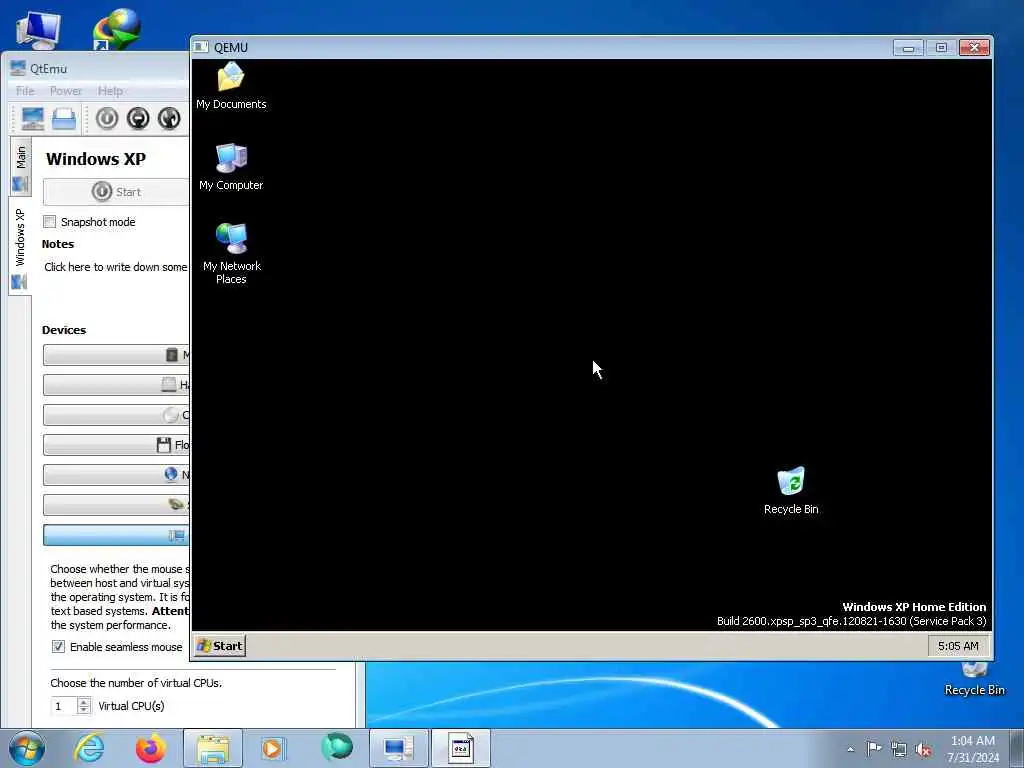Switch to the QEMU document icon in taskbar
The width and height of the screenshot is (1024, 768).
click(x=460, y=748)
